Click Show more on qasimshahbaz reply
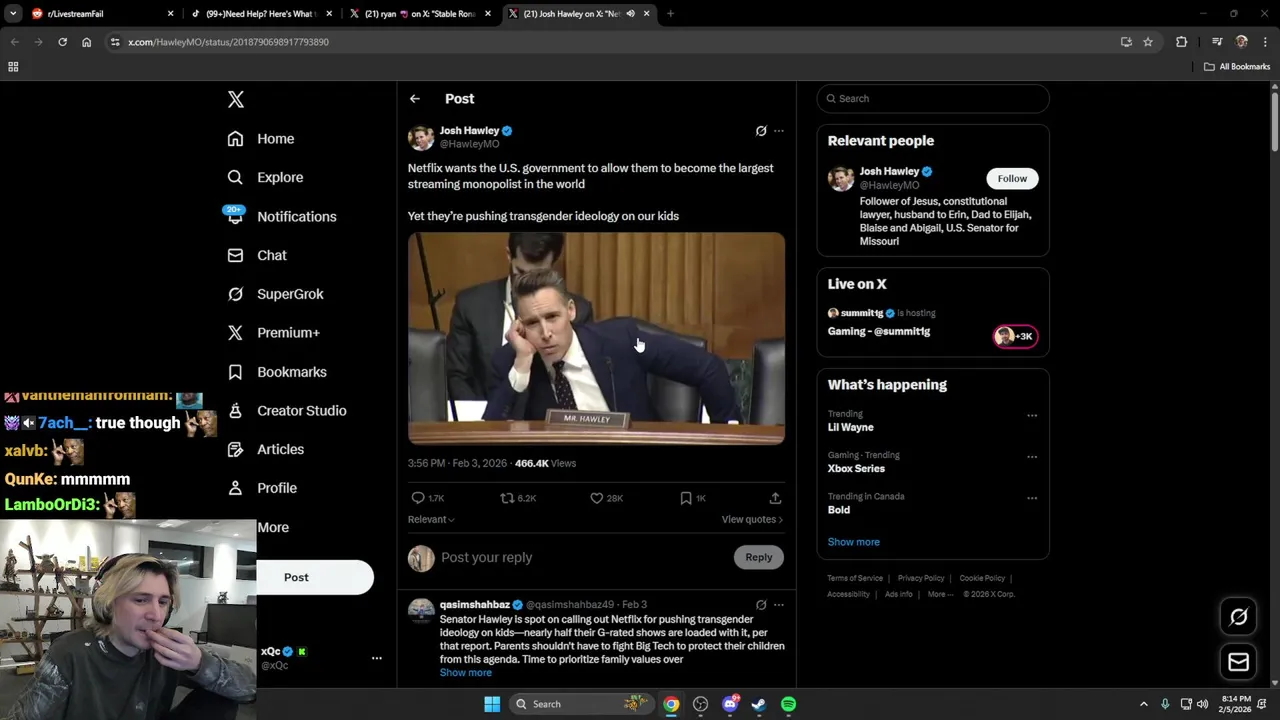The height and width of the screenshot is (720, 1280). tap(466, 673)
